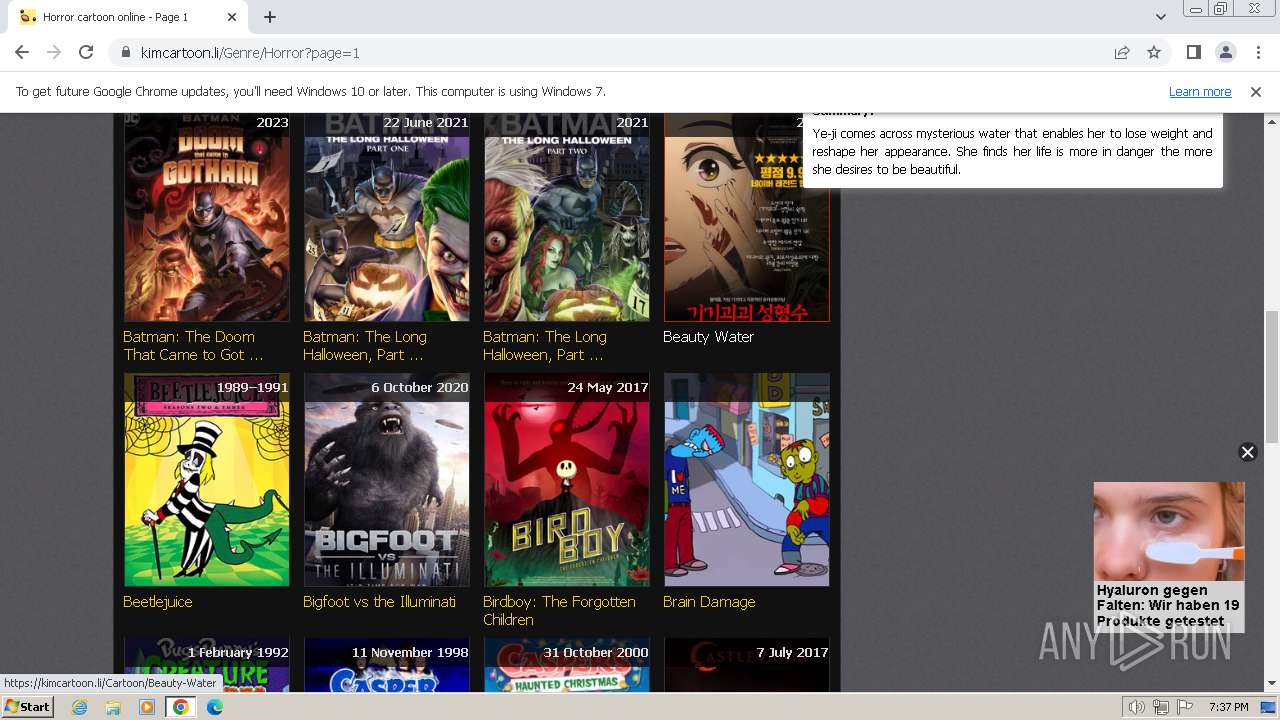Open the Brain Damage poster
This screenshot has height=720, width=1280.
tap(747, 480)
